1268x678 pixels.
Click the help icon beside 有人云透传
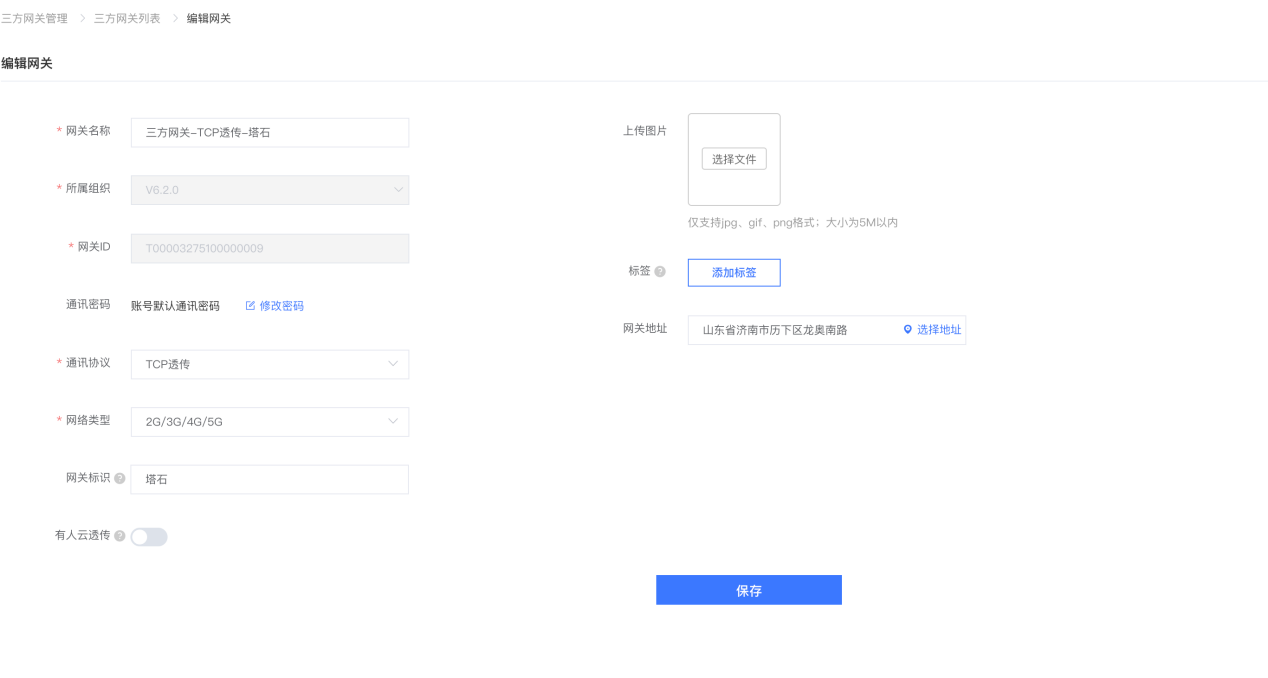point(120,536)
